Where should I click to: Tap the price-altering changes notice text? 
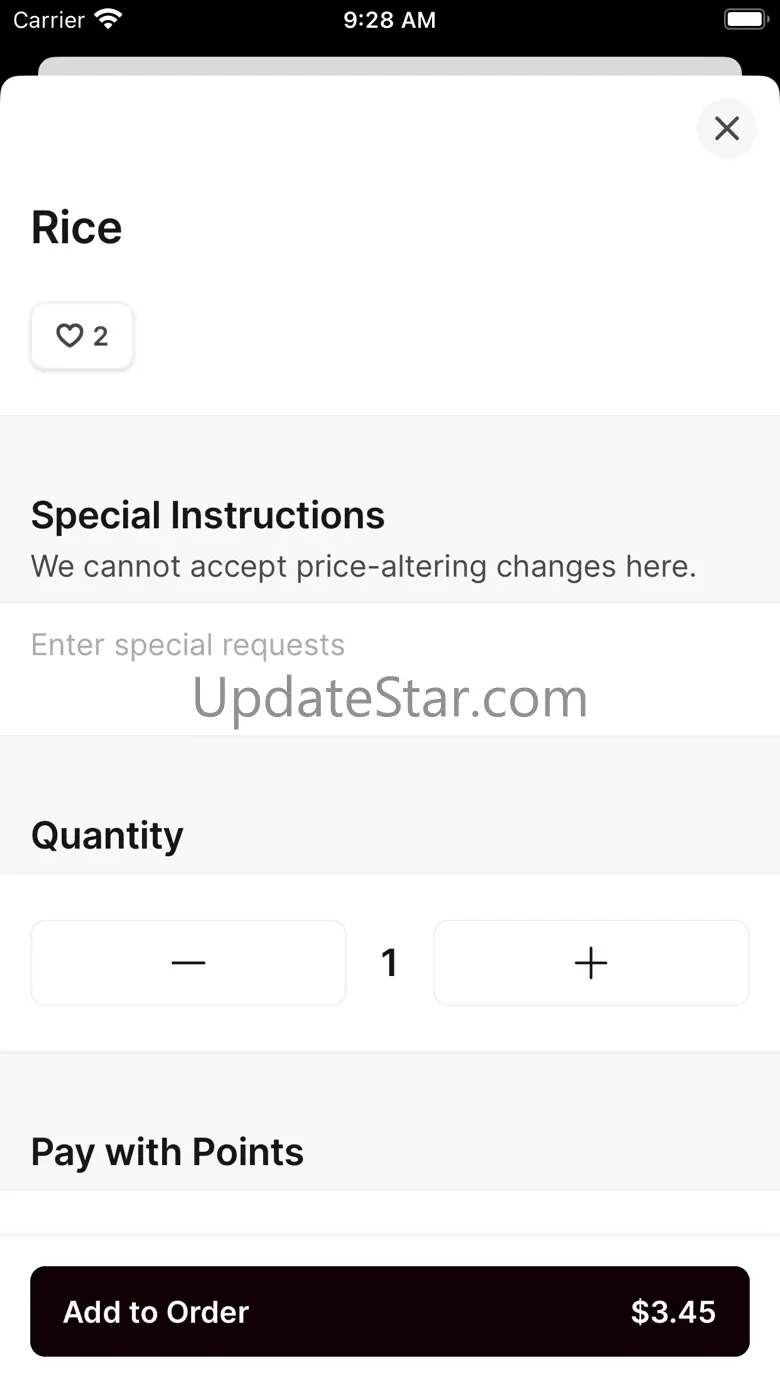click(x=363, y=566)
